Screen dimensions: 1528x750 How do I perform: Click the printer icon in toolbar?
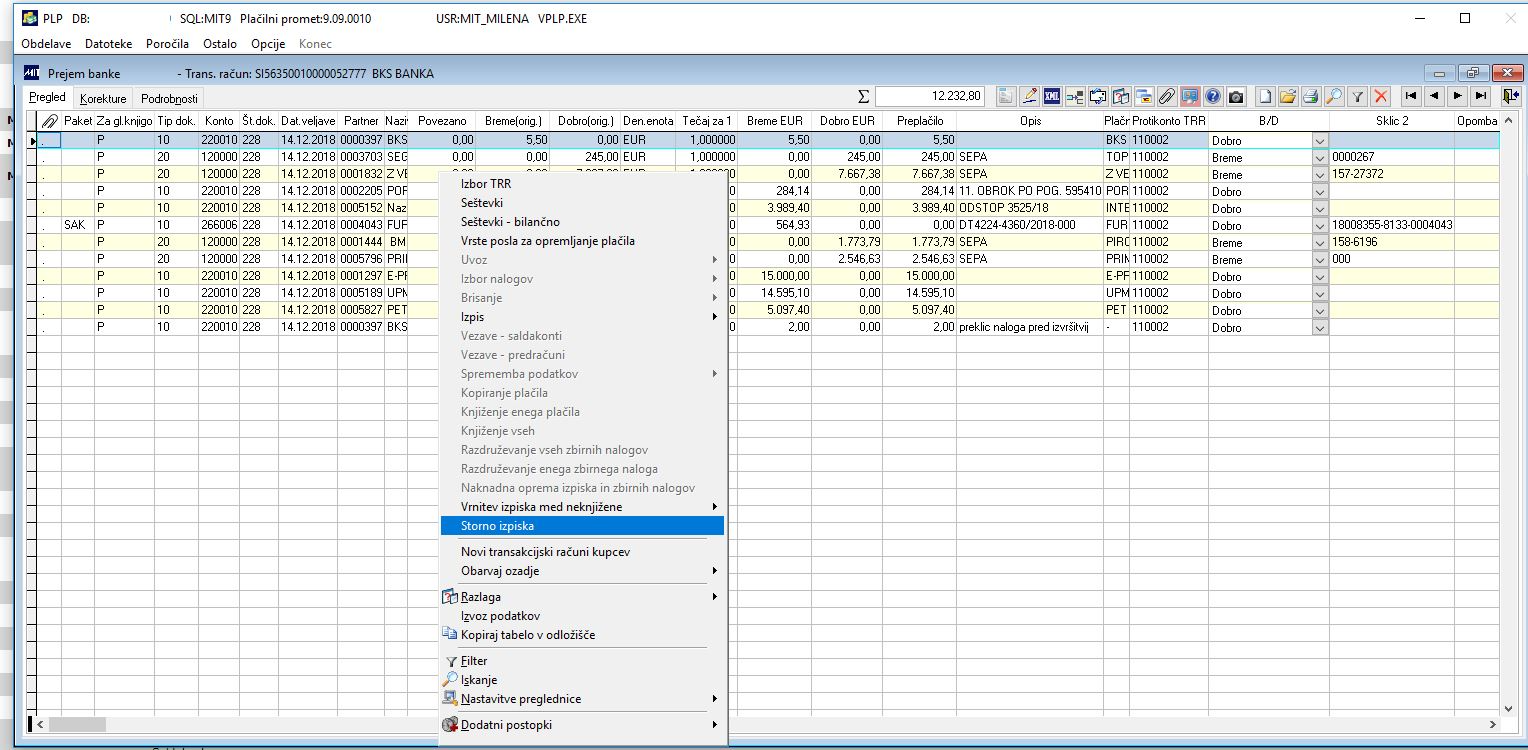1311,96
